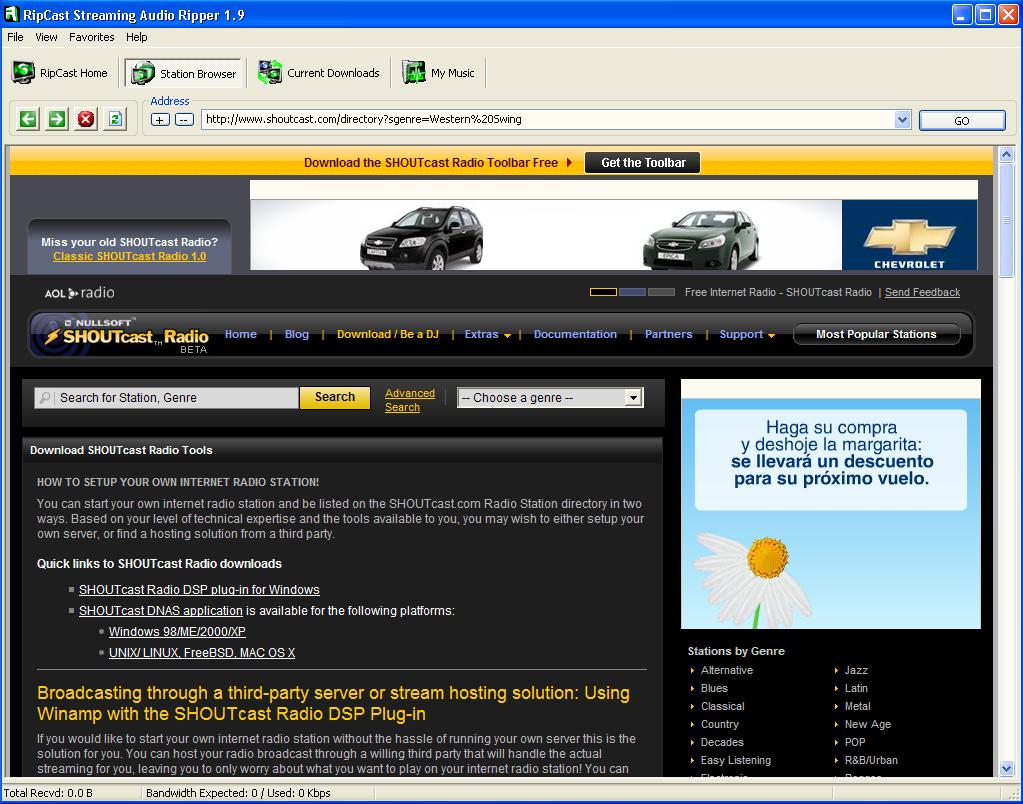Image resolution: width=1023 pixels, height=804 pixels.
Task: Click the green back arrow icon
Action: [x=27, y=119]
